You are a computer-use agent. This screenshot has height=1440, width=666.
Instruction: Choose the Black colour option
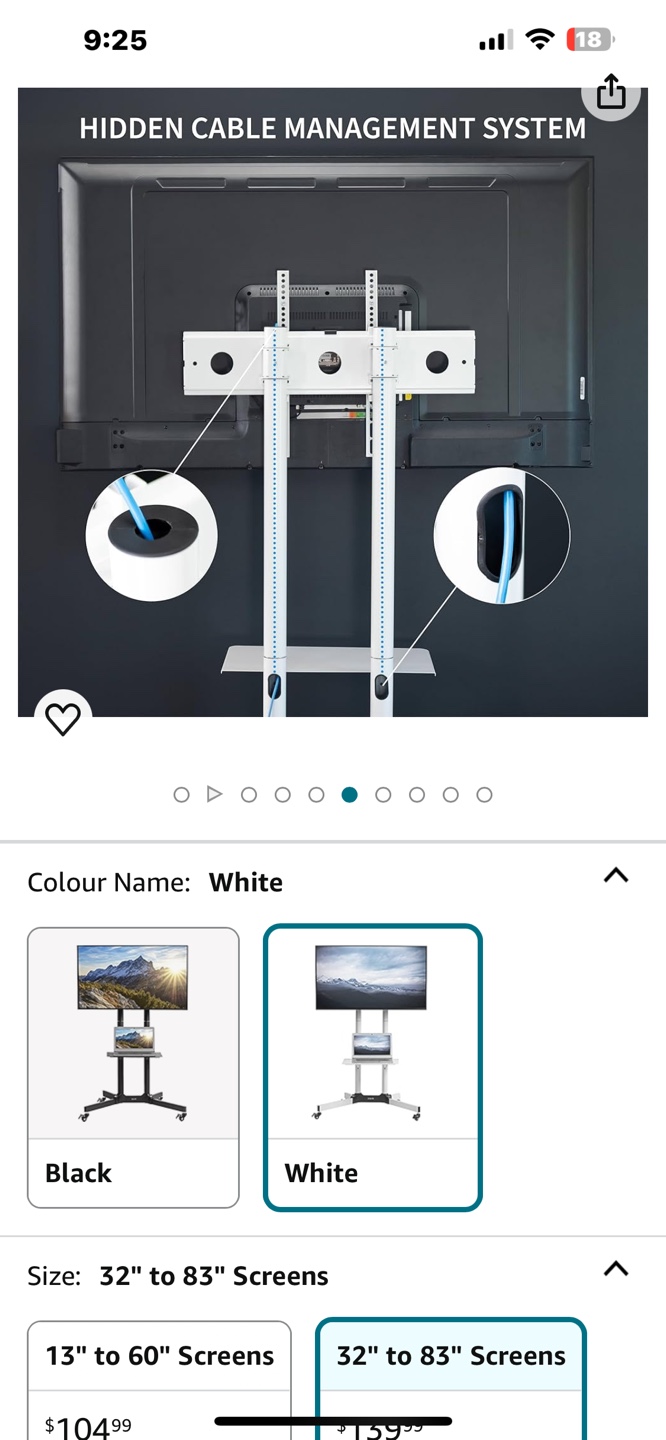pyautogui.click(x=133, y=1068)
